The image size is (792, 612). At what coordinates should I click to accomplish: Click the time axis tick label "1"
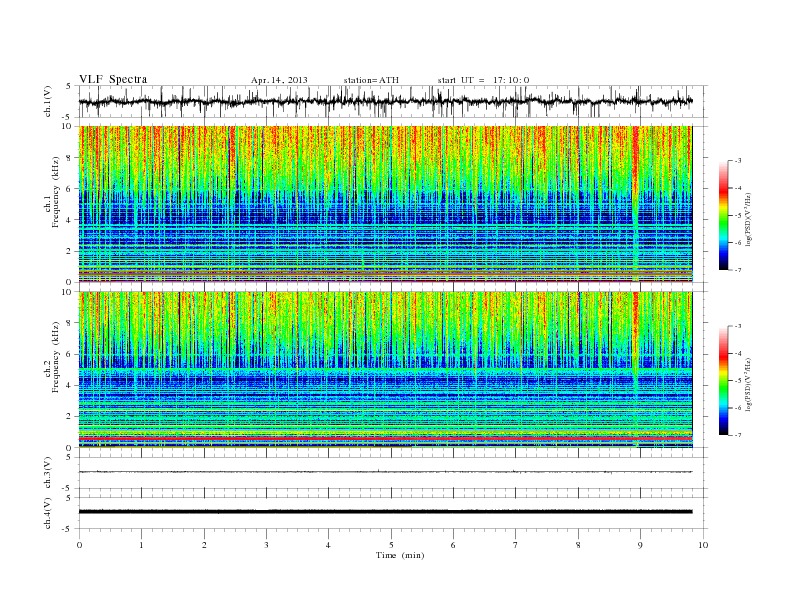pos(141,545)
